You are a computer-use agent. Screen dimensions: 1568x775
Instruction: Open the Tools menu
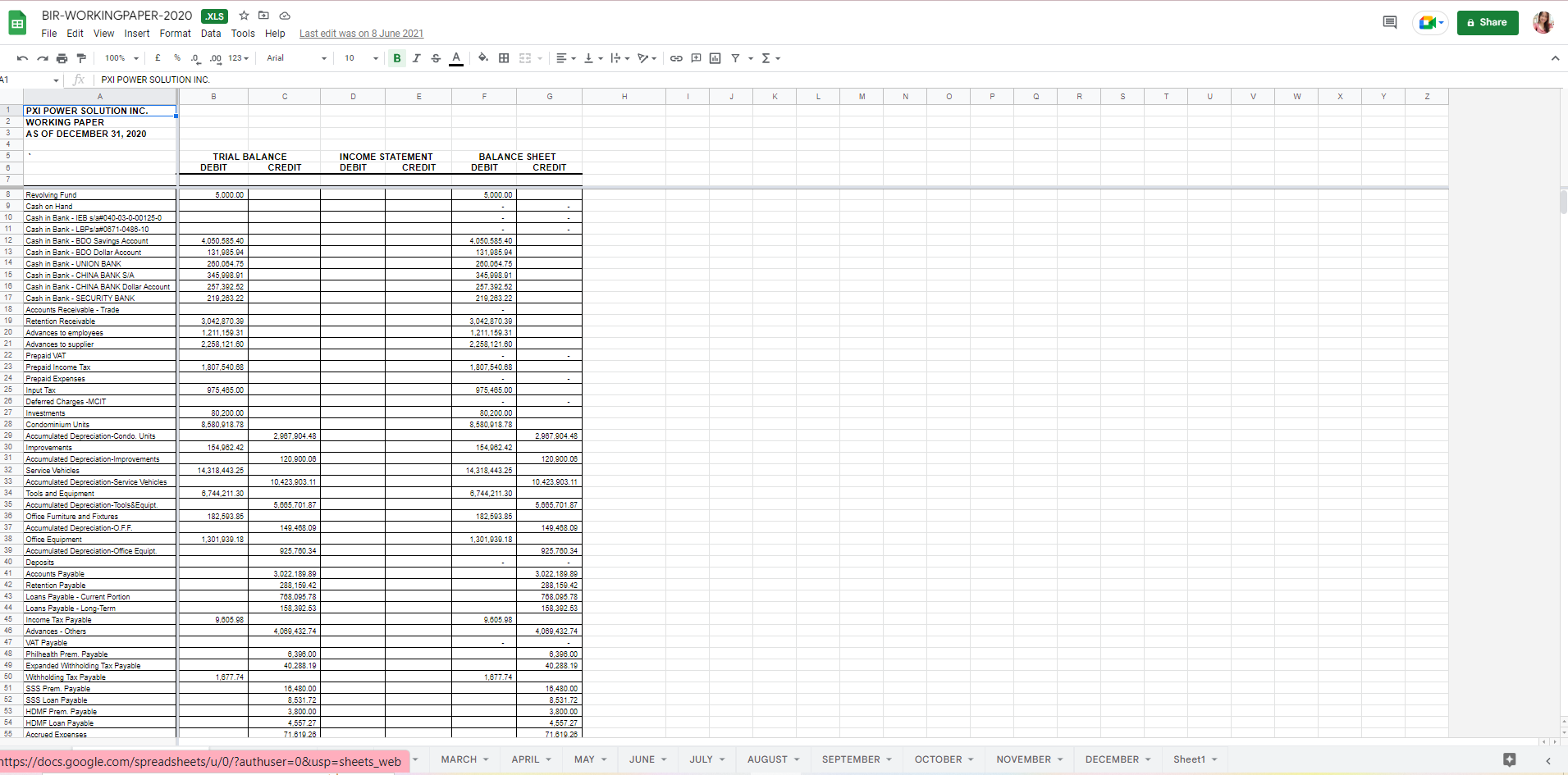point(243,34)
